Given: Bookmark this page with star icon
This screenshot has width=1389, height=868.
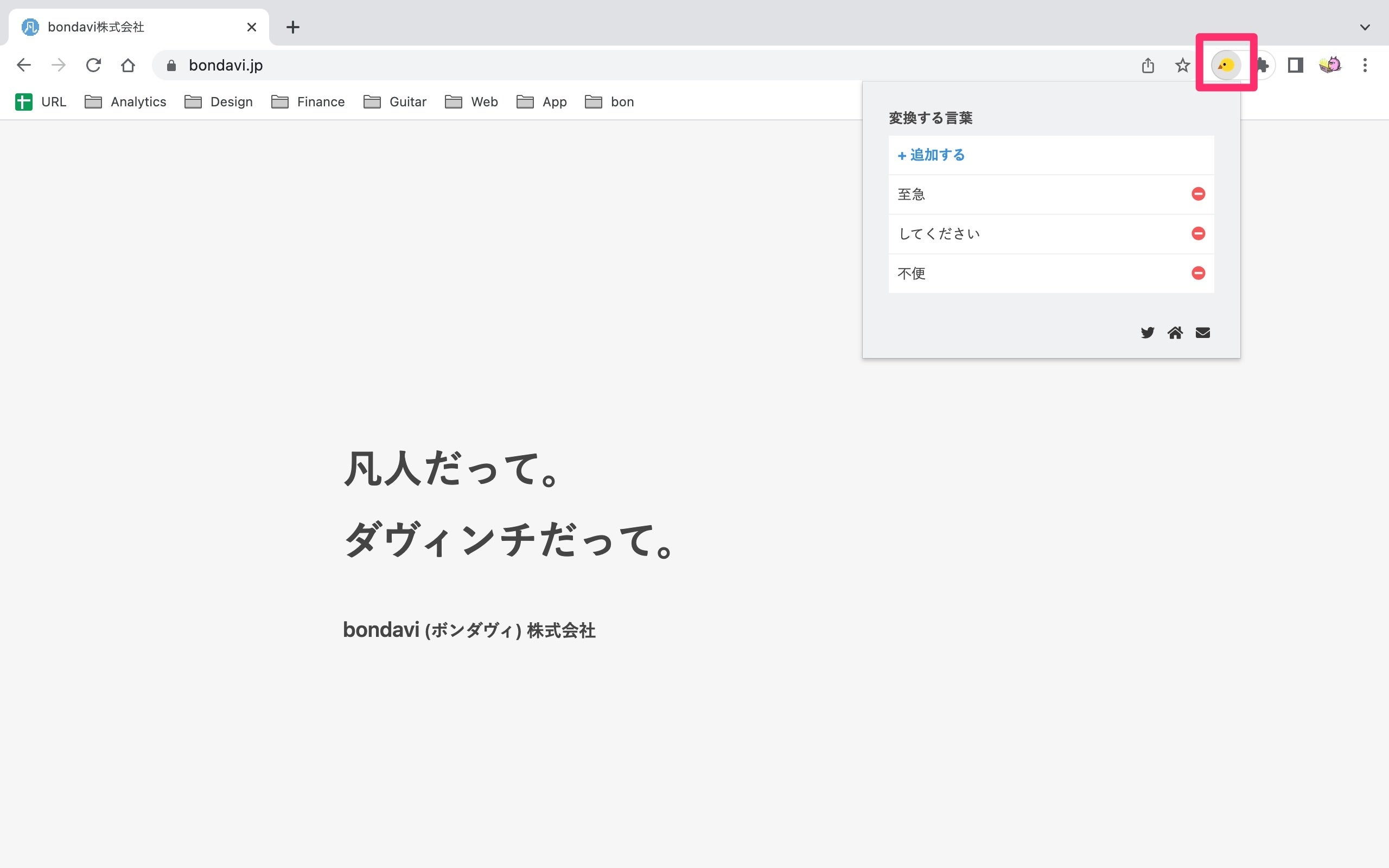Looking at the screenshot, I should pos(1182,66).
